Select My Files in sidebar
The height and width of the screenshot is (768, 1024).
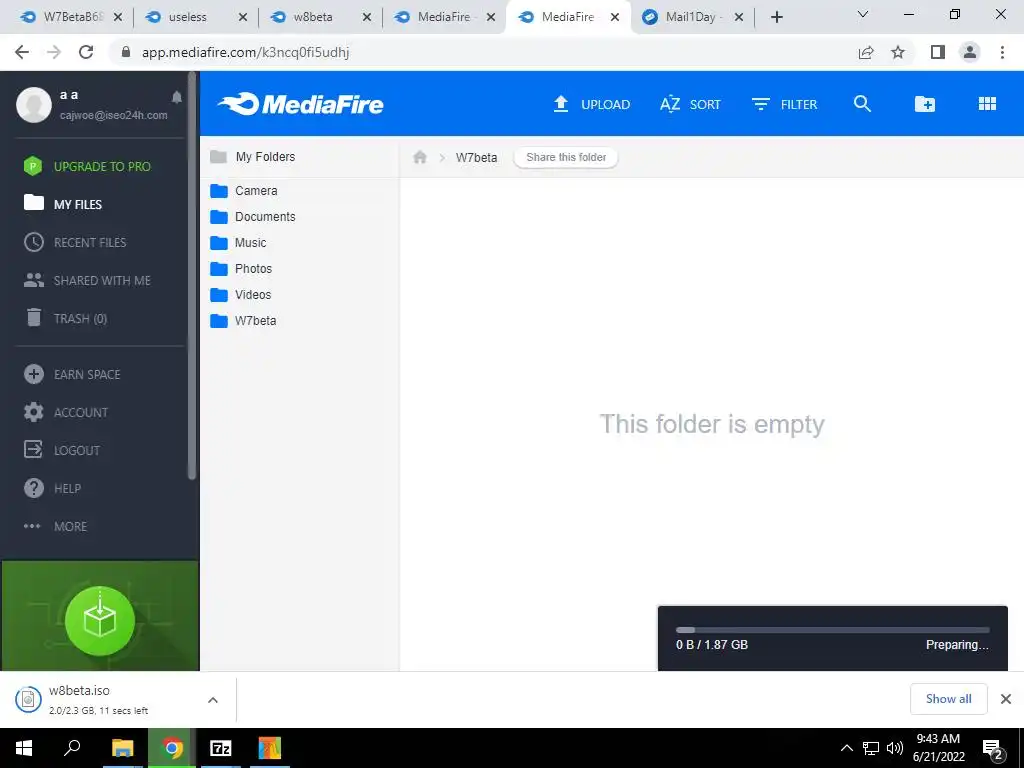click(x=63, y=204)
